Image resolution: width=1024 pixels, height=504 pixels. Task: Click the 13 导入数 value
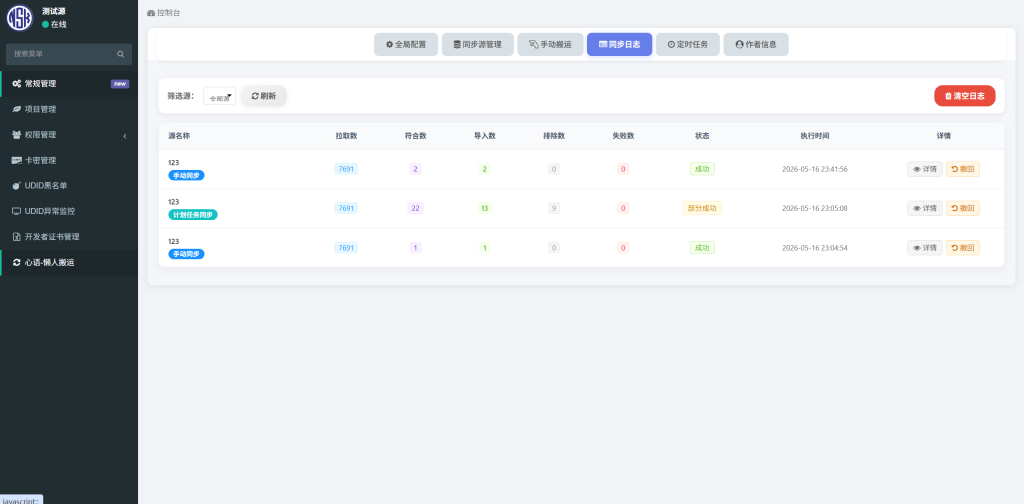click(484, 208)
